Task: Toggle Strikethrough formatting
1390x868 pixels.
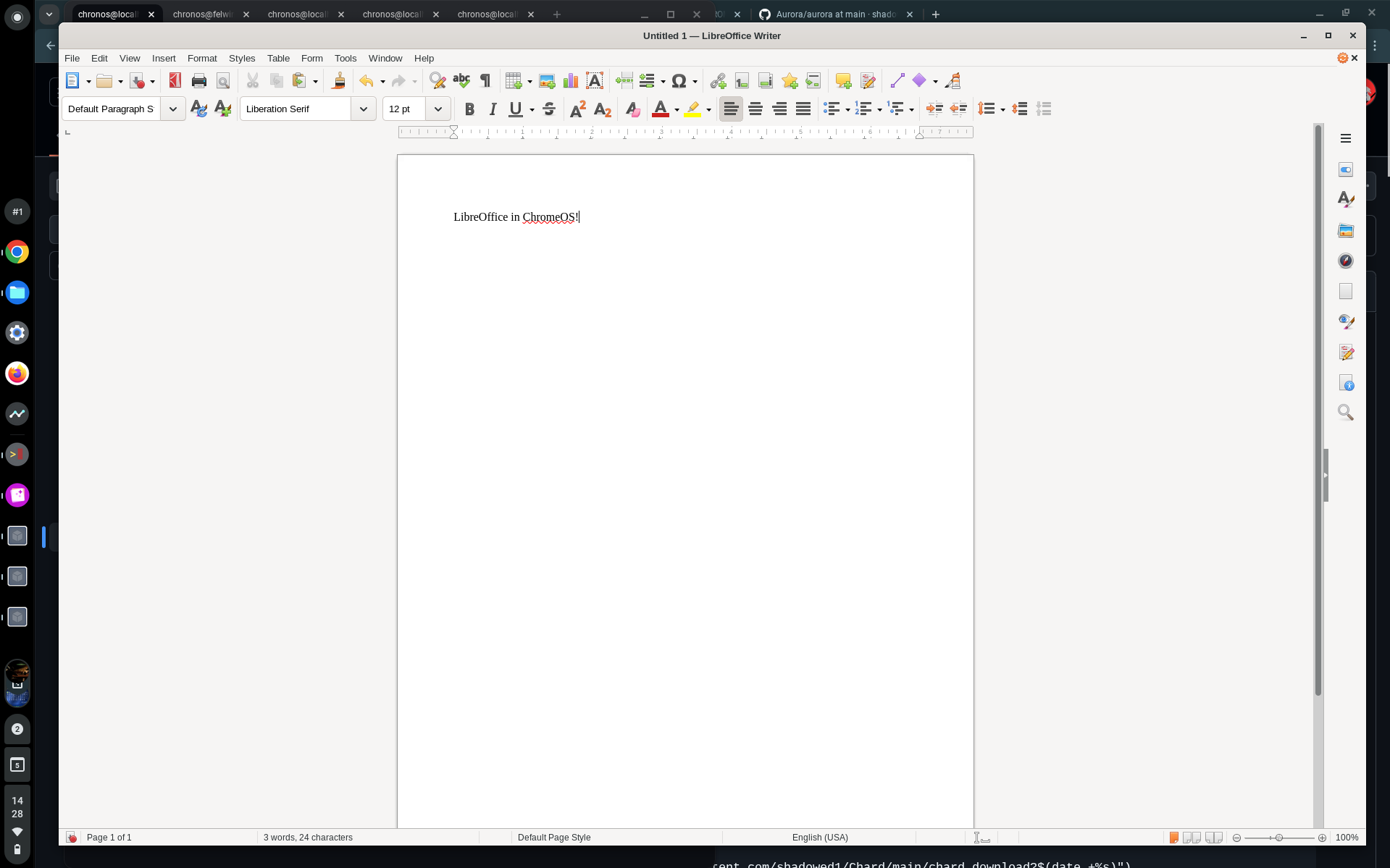Action: (x=549, y=109)
